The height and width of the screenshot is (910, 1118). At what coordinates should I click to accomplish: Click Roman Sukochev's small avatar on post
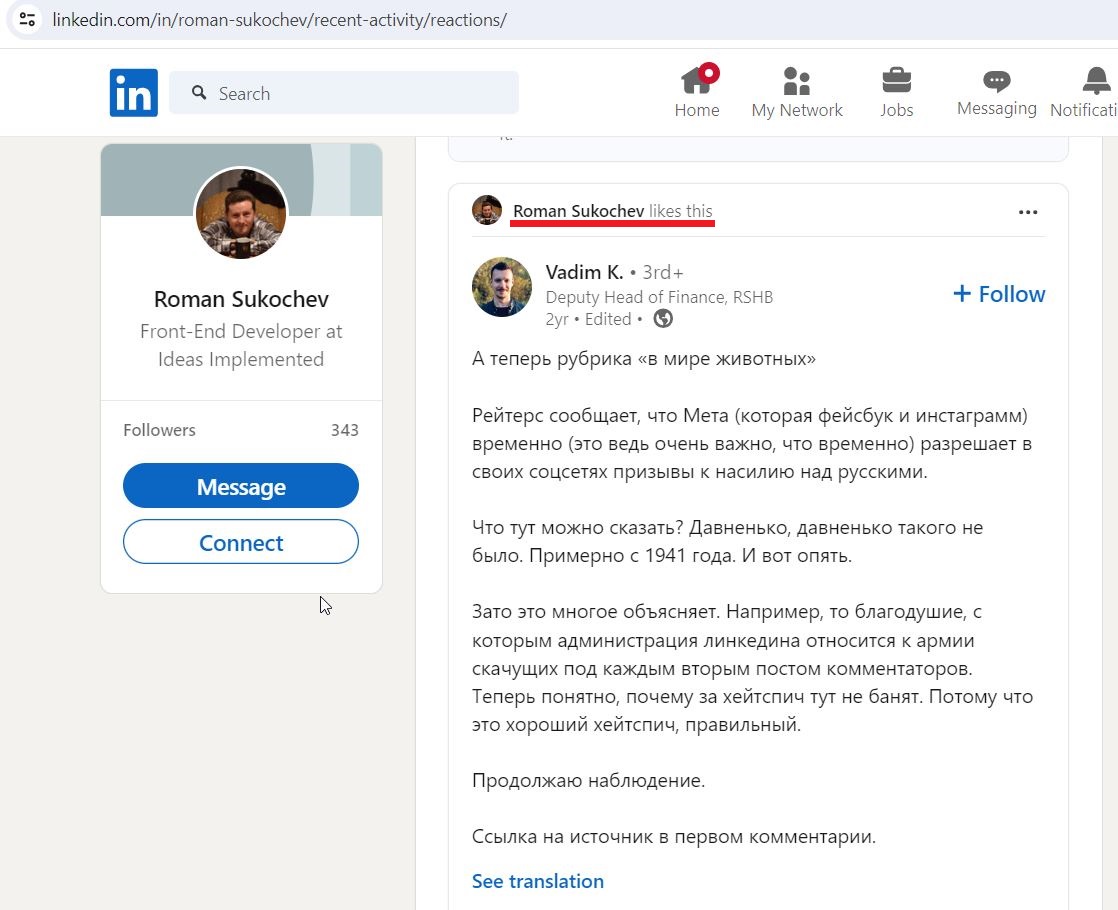click(487, 210)
